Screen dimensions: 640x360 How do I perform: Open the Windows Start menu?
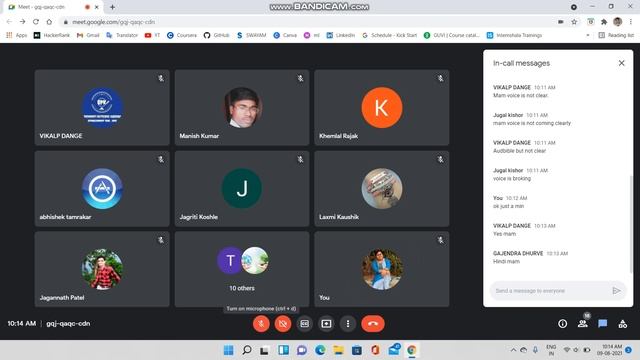[229, 350]
